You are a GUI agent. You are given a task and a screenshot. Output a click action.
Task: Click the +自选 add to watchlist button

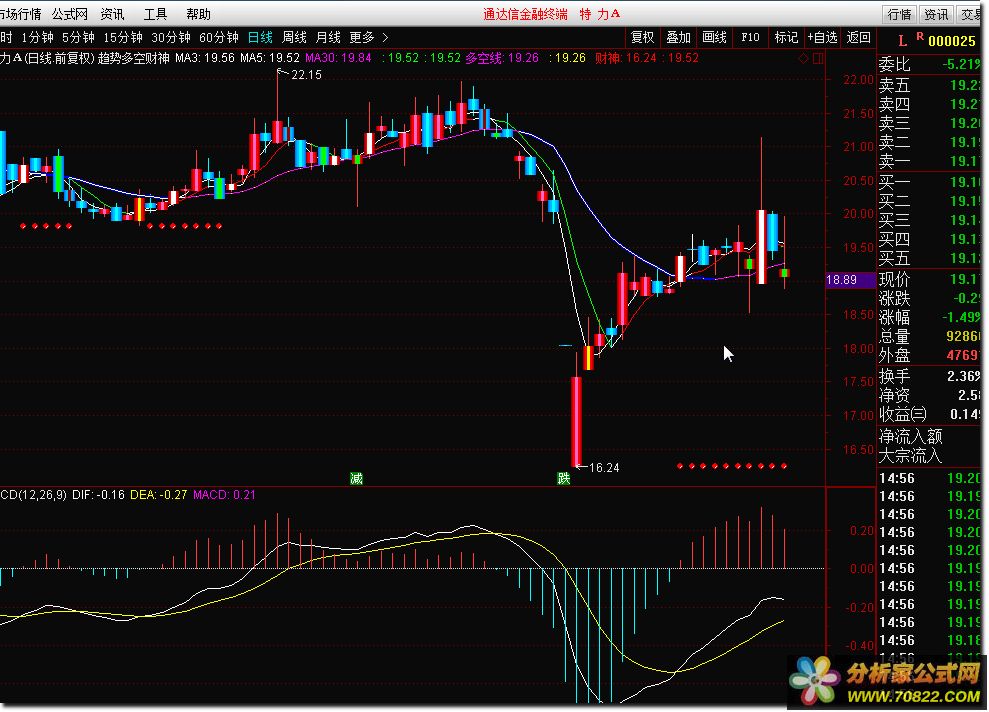822,38
